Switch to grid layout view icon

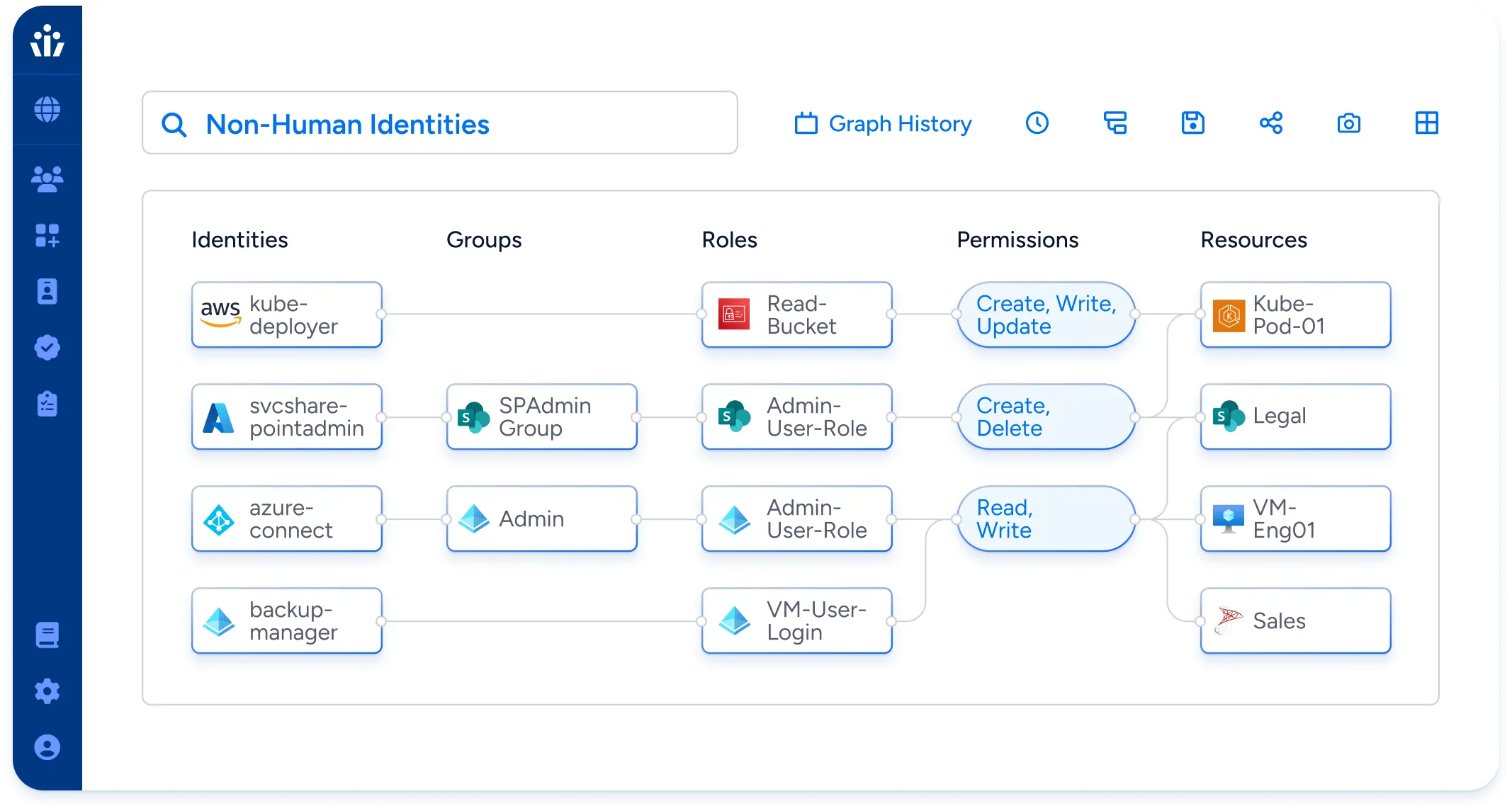[x=1426, y=123]
